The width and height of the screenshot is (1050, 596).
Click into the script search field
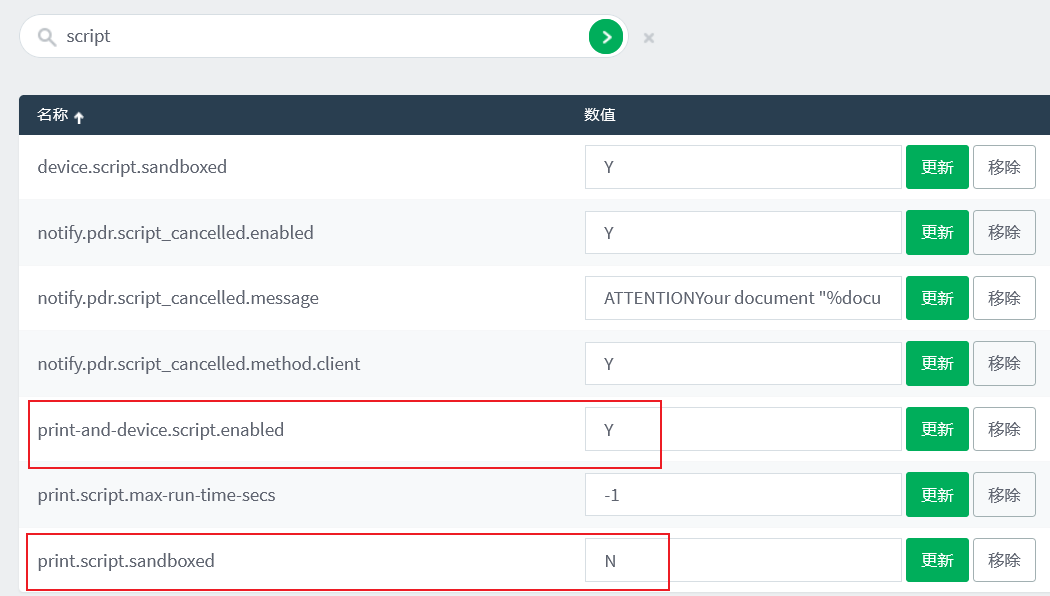(320, 37)
